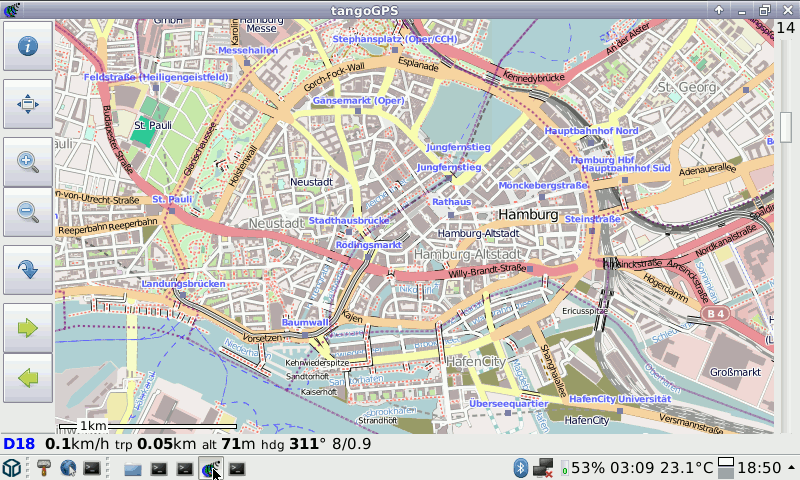Open the cube-shaped start menu icon
Image resolution: width=800 pixels, height=480 pixels.
click(x=12, y=468)
